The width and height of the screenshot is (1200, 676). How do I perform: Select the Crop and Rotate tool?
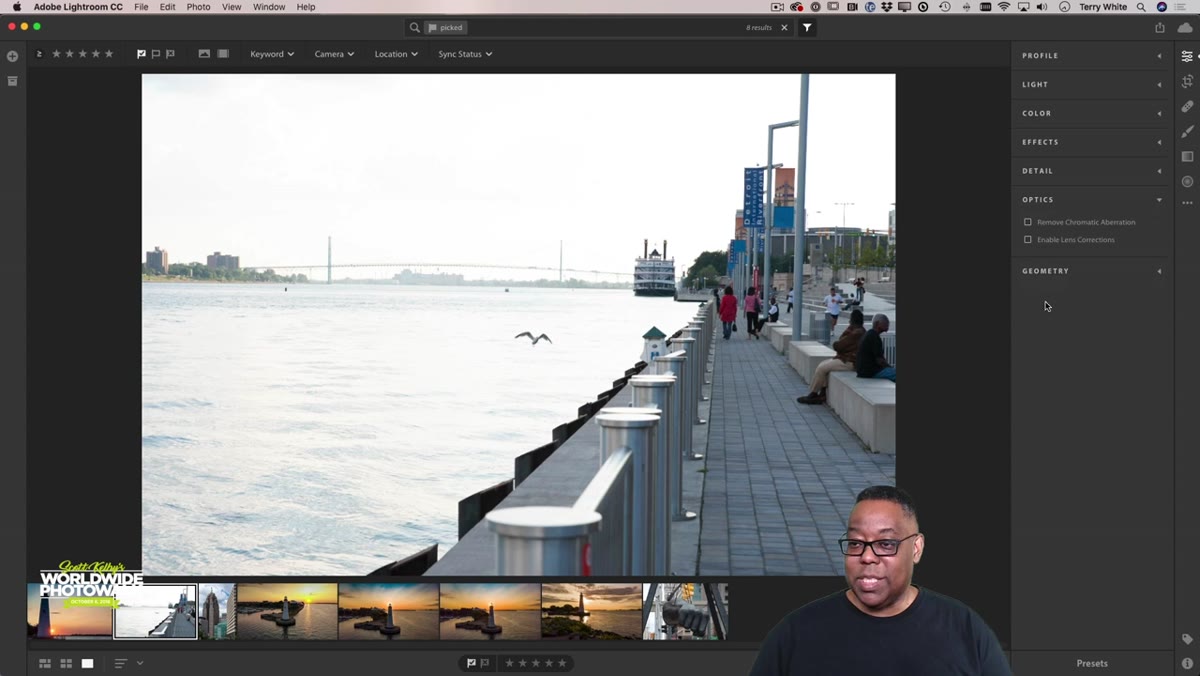1187,81
